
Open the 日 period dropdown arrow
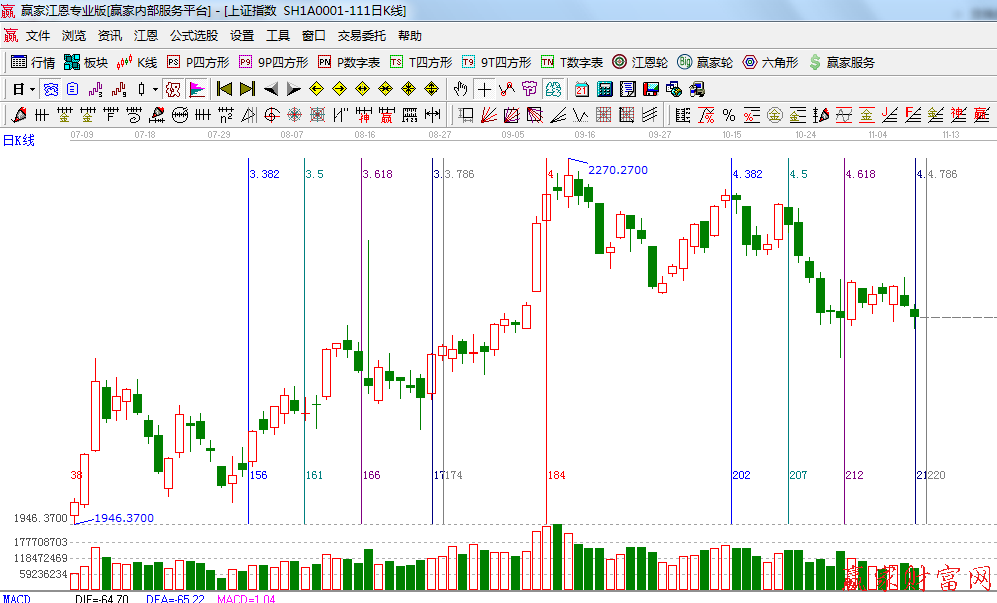(33, 89)
